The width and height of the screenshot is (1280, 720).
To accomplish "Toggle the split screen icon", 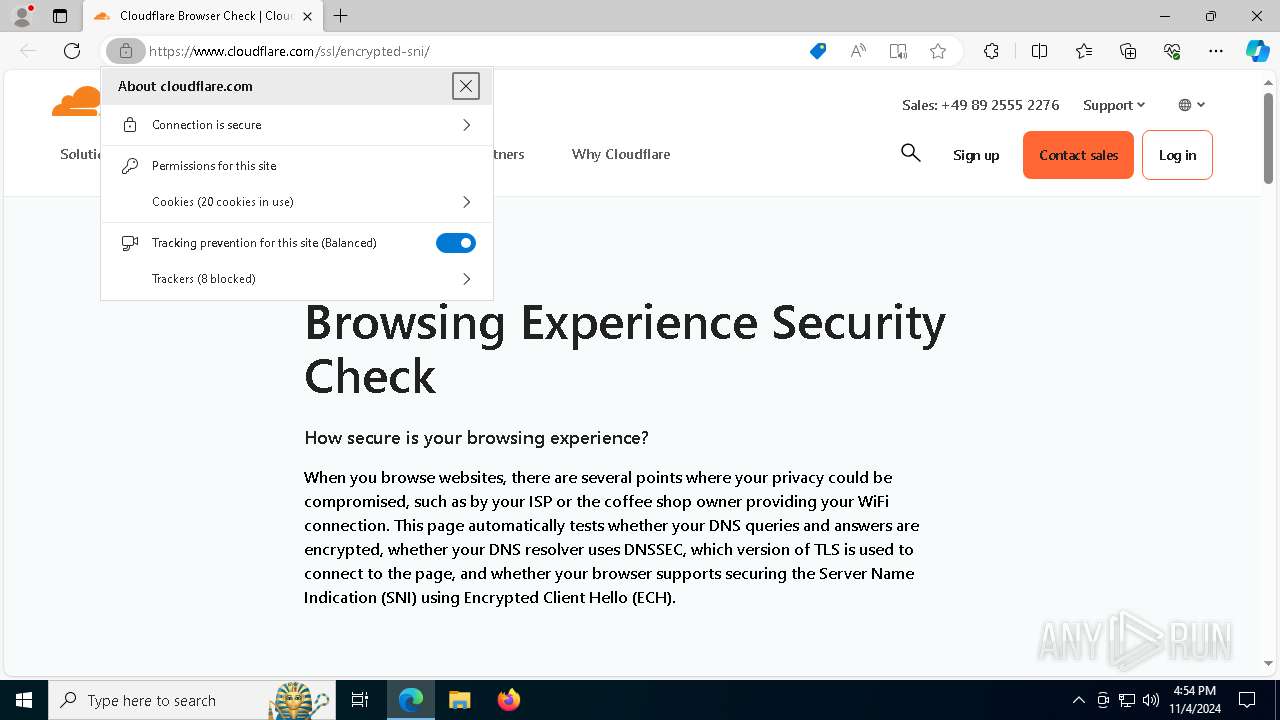I will pyautogui.click(x=1039, y=51).
